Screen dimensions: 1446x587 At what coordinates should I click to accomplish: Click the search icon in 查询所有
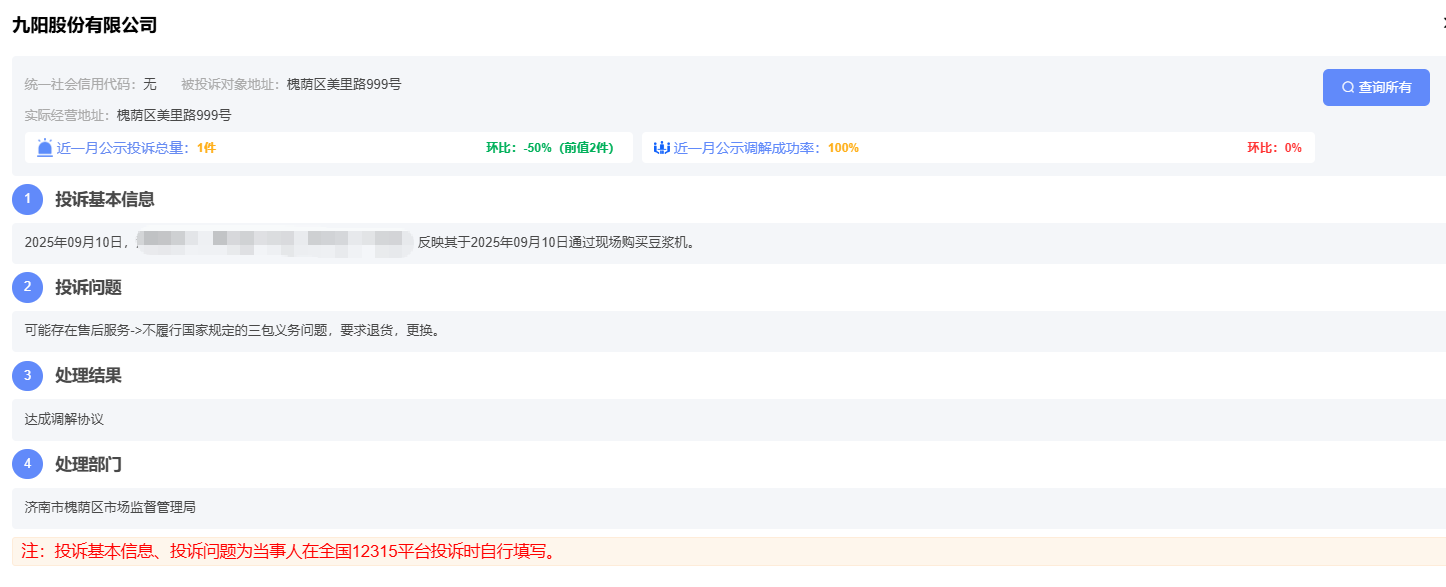coord(1348,88)
